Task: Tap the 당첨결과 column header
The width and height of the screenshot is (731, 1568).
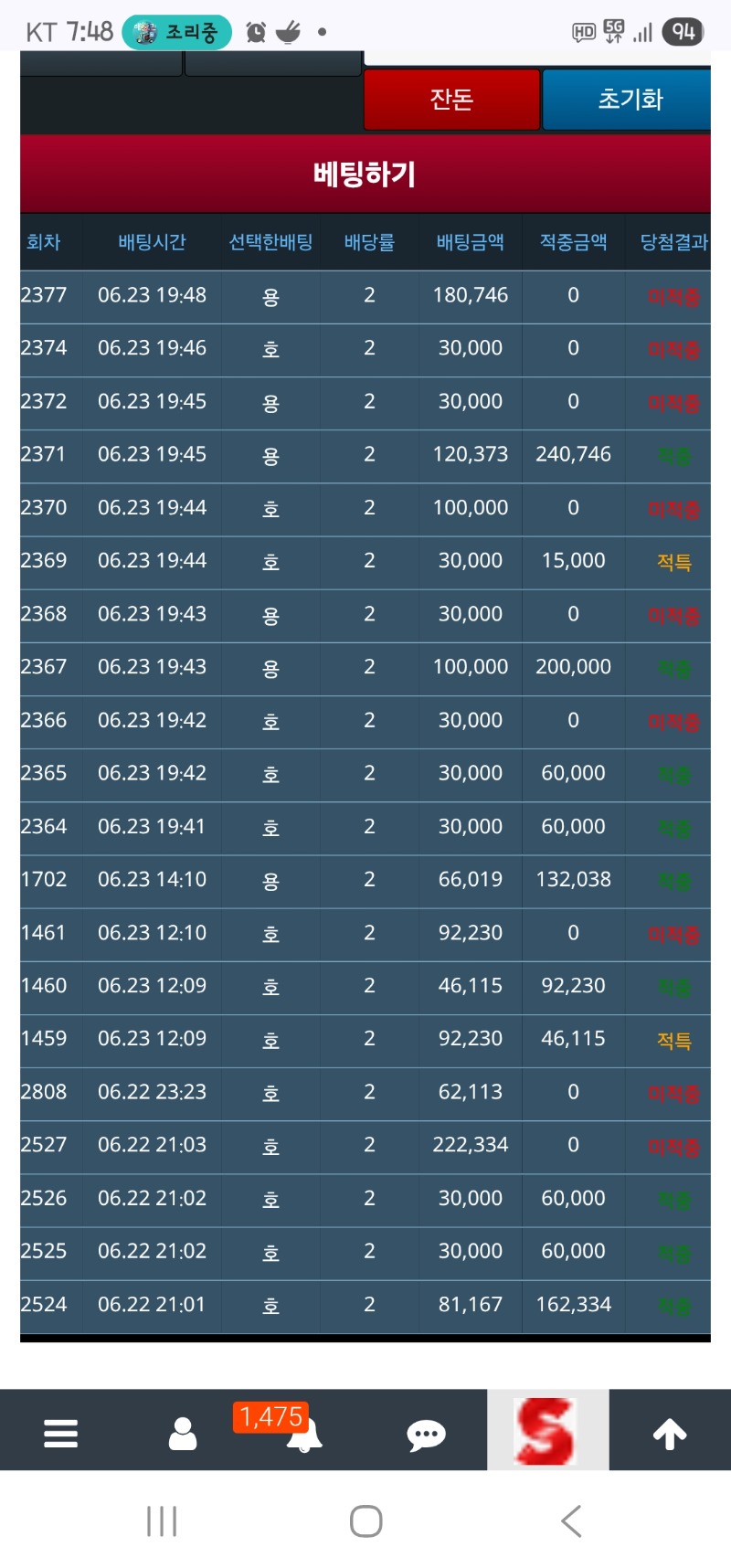Action: [673, 242]
